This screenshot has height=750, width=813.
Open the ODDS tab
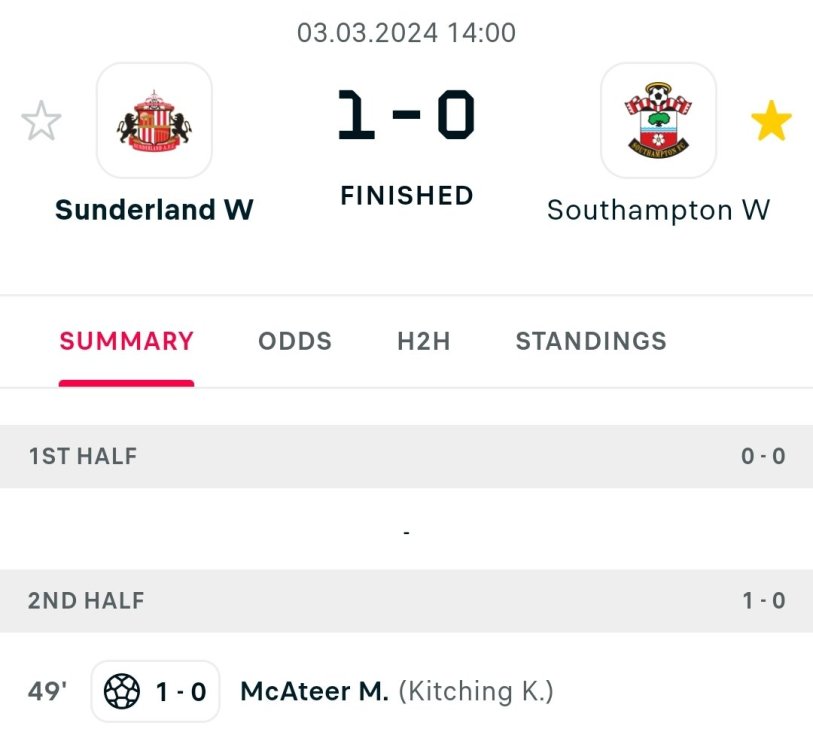tap(295, 341)
